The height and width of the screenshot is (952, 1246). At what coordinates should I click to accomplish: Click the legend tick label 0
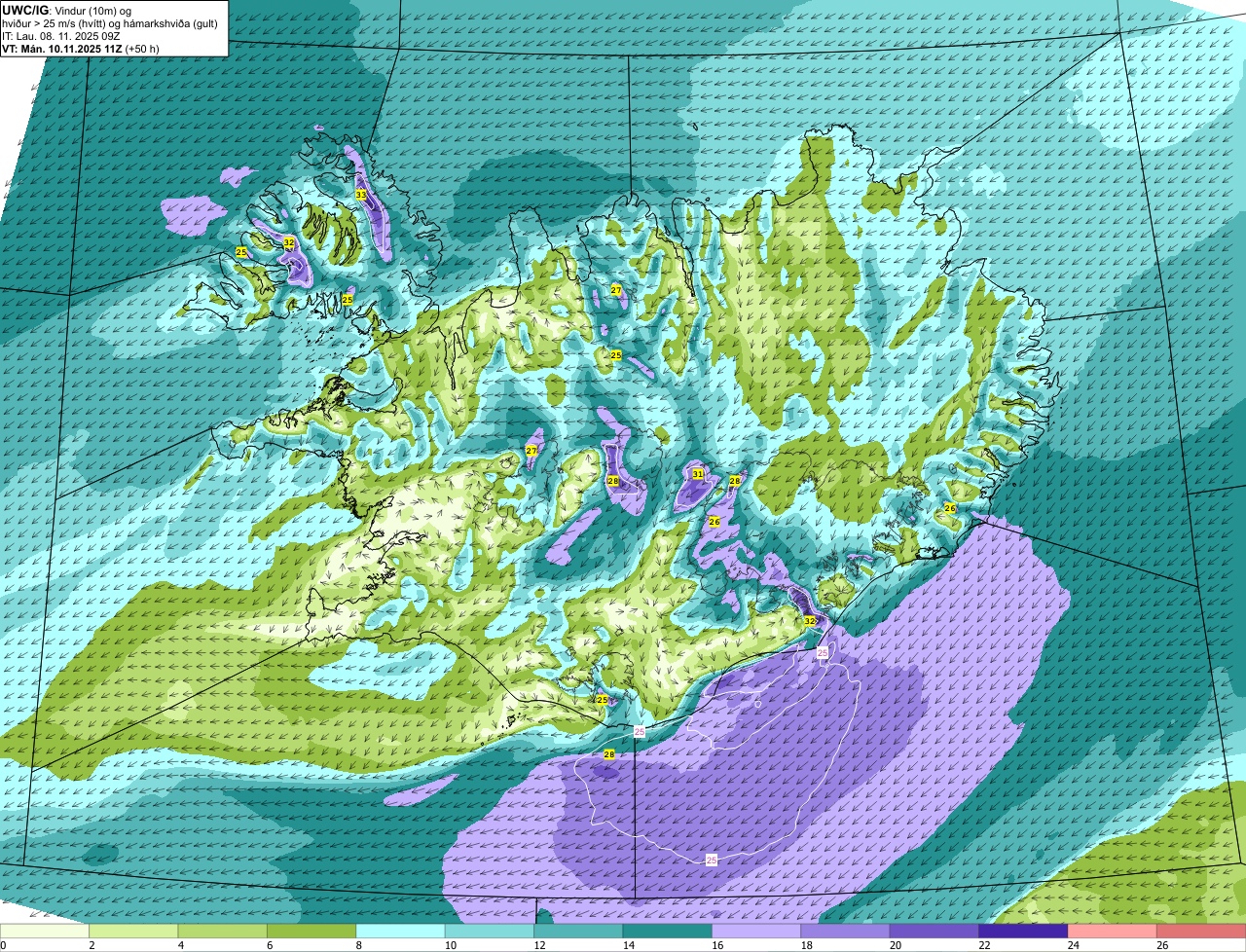click(3, 945)
